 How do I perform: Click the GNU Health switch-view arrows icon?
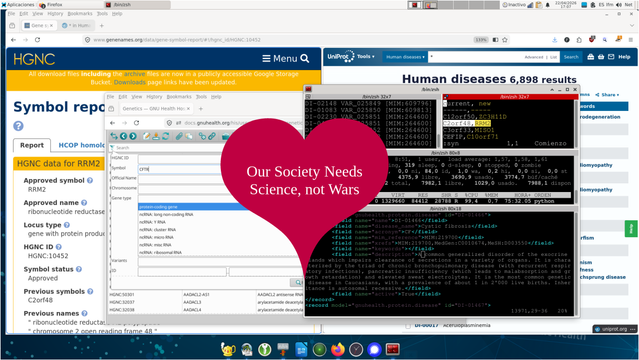114,136
